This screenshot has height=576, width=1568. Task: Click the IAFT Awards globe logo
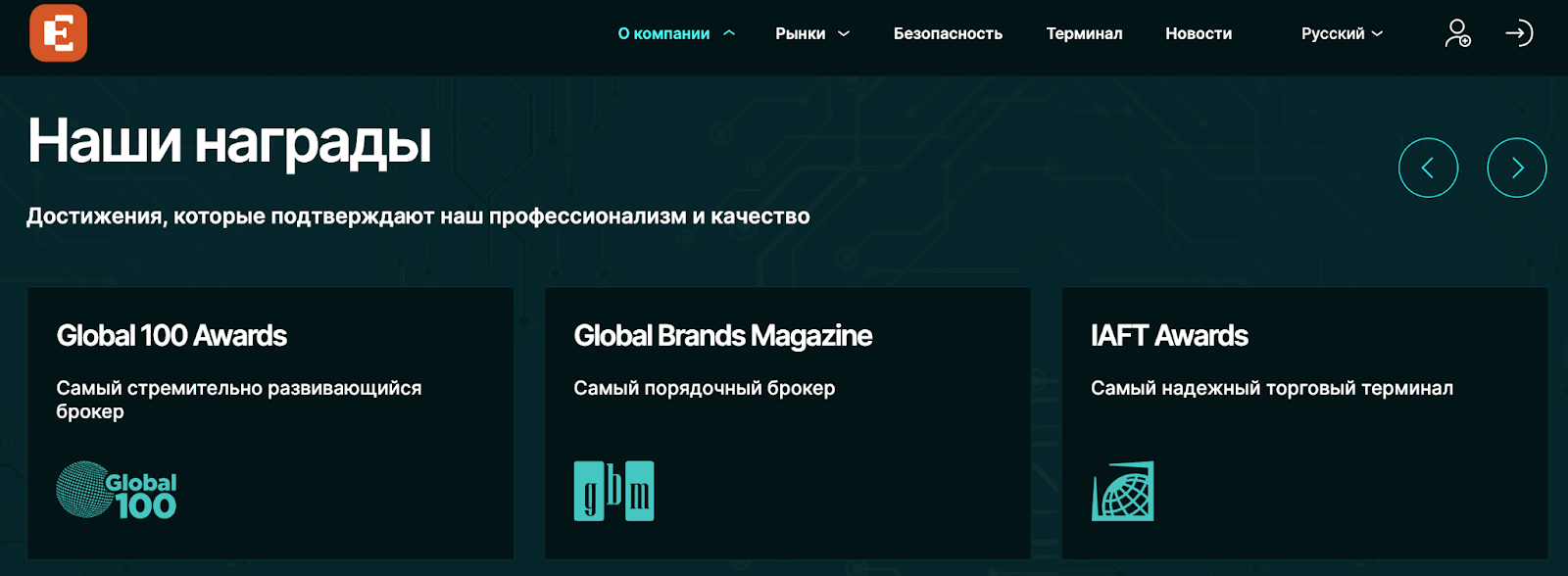[x=1123, y=491]
